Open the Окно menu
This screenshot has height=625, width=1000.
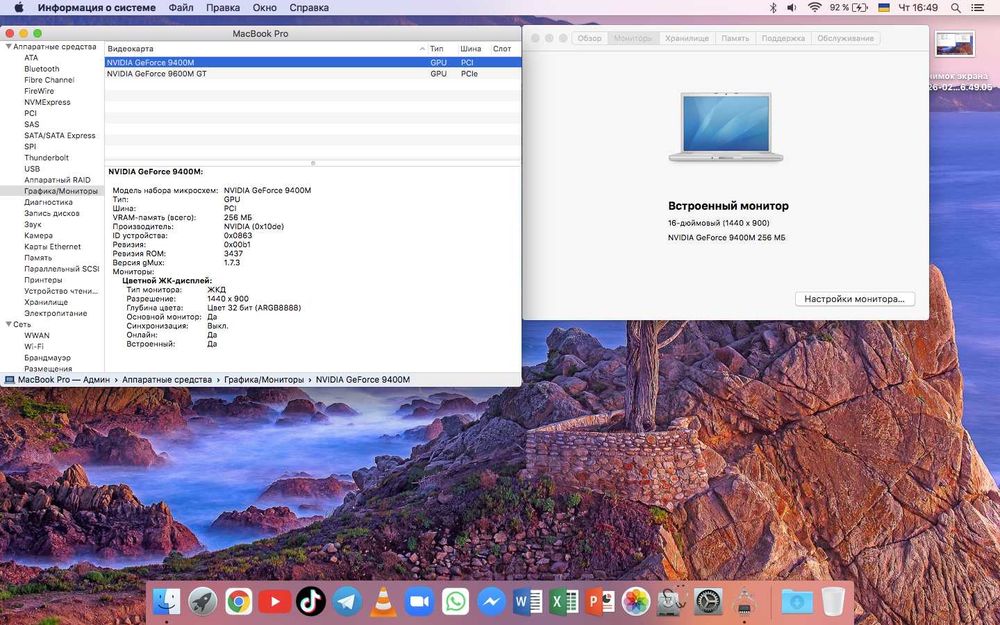[265, 8]
